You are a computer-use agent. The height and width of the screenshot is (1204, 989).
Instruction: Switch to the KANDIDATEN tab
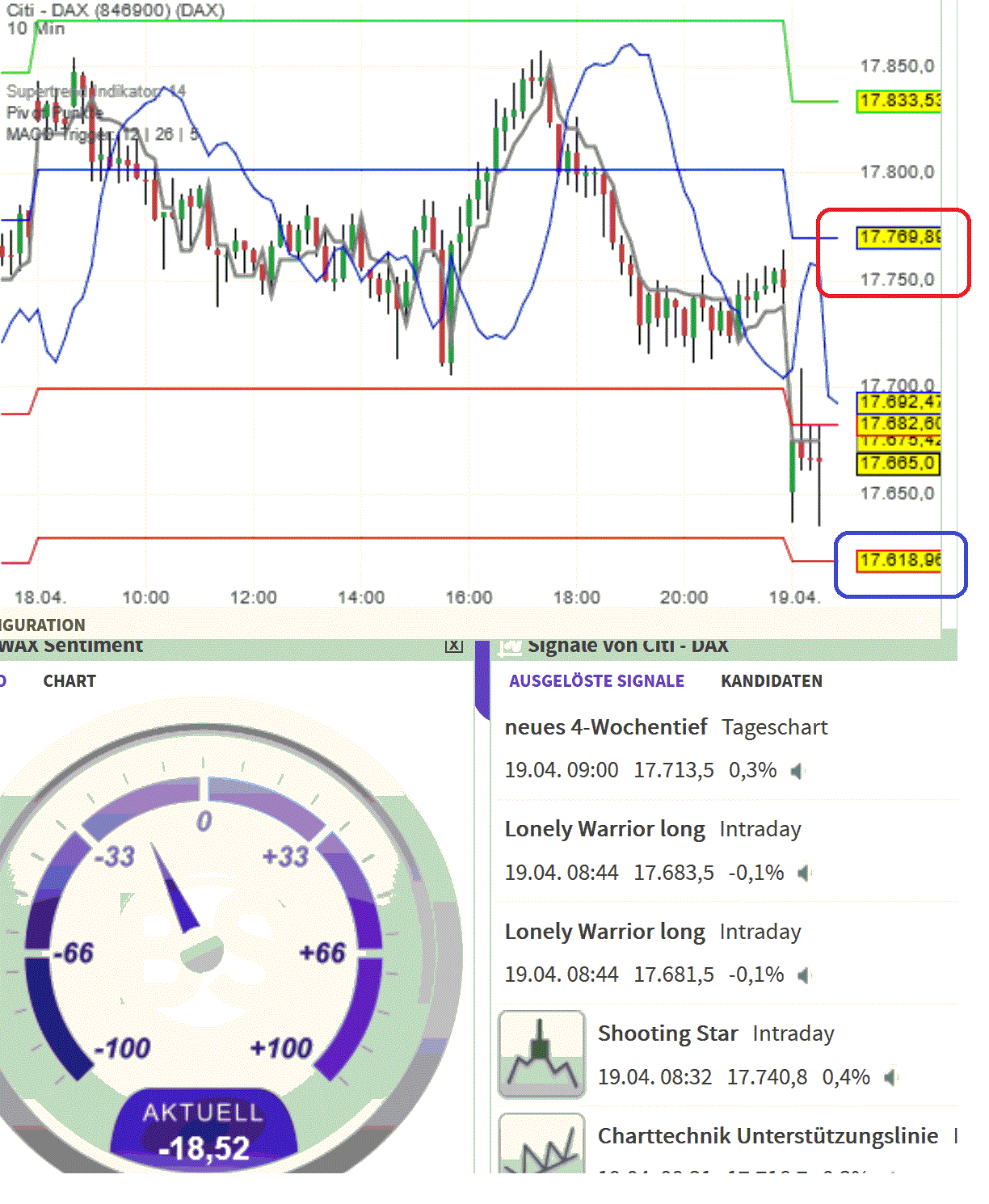[x=772, y=681]
